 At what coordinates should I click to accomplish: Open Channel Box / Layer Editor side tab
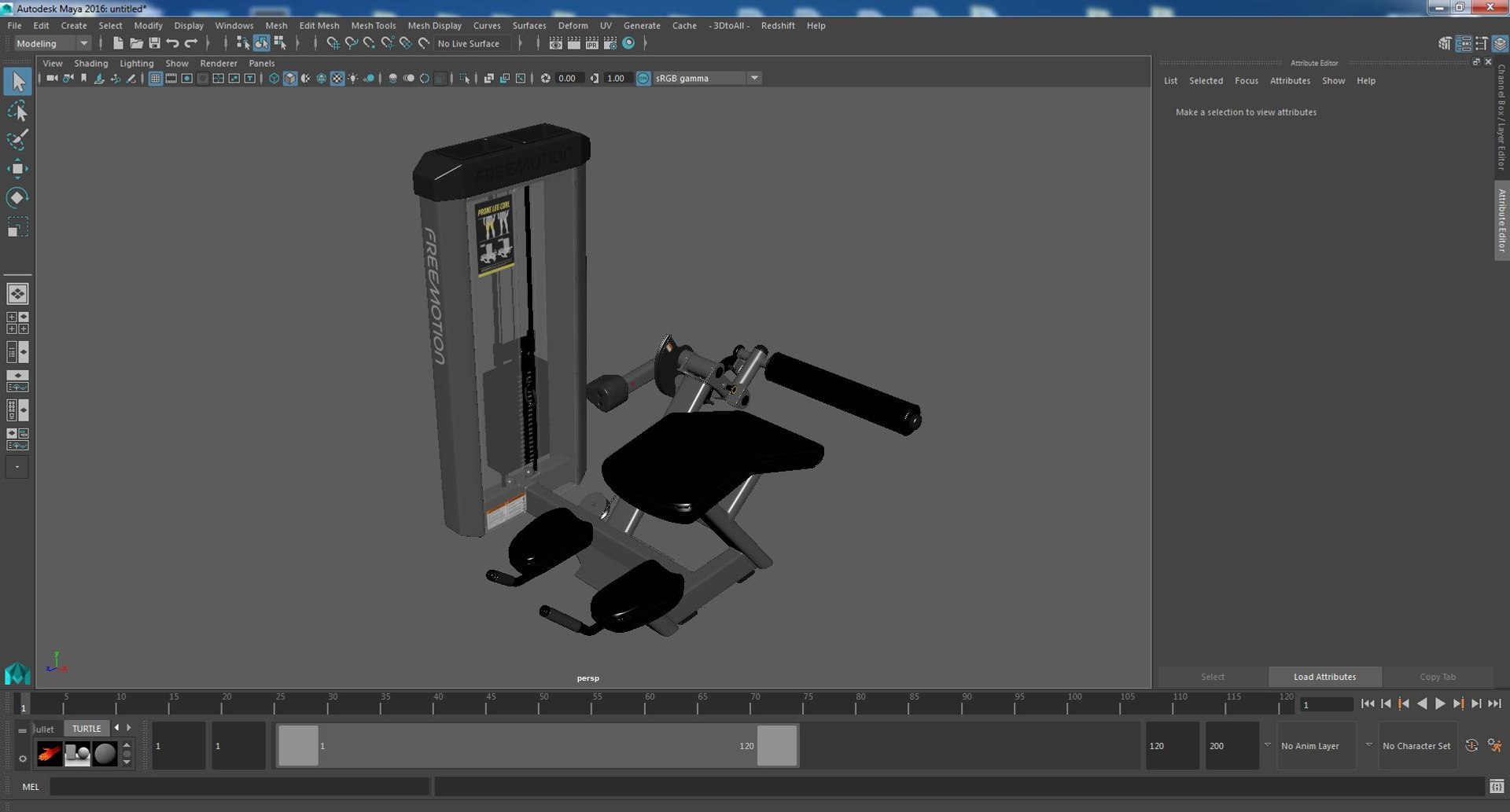click(x=1501, y=118)
